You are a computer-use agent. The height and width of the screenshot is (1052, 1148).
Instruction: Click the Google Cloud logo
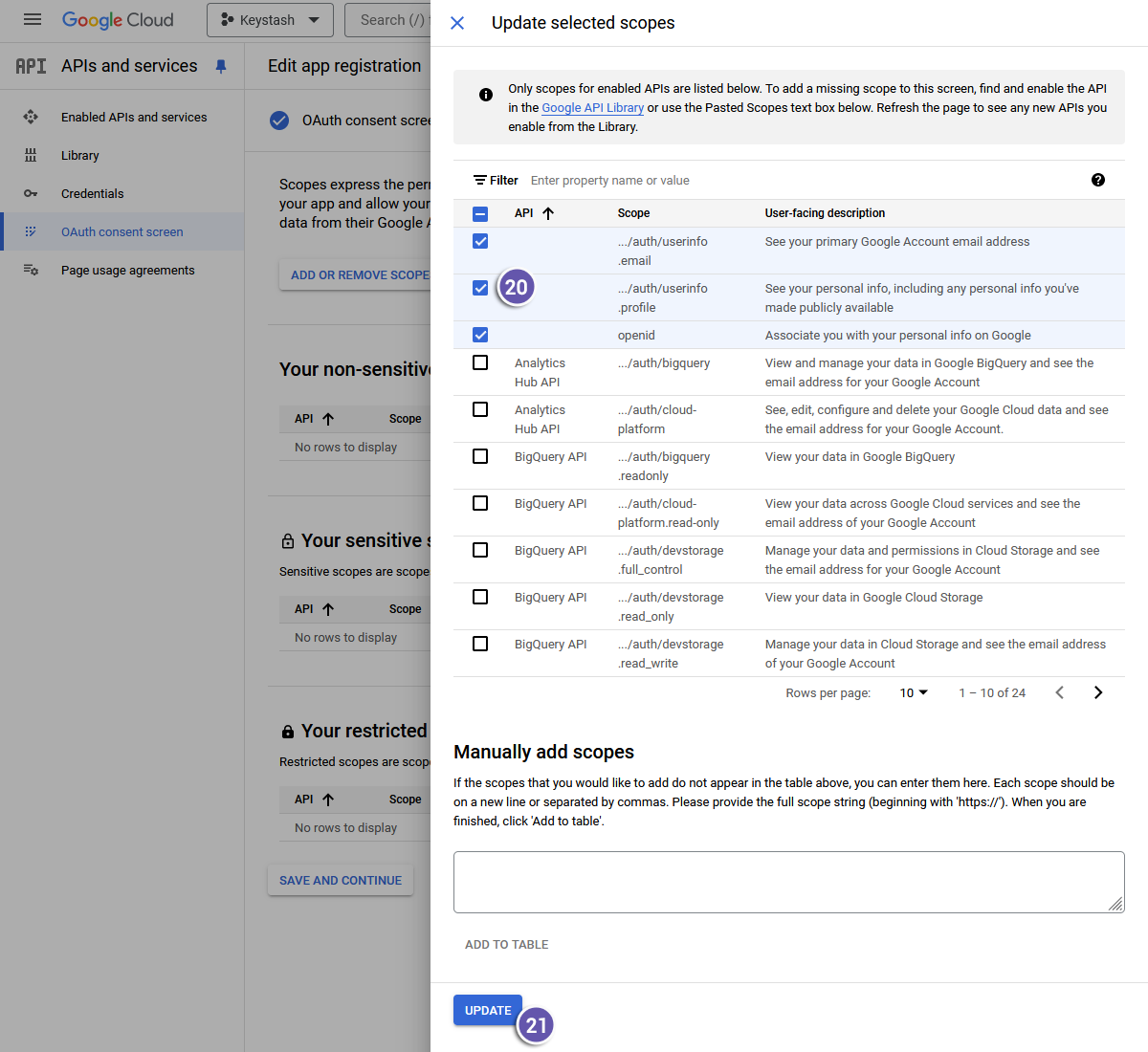pos(118,20)
